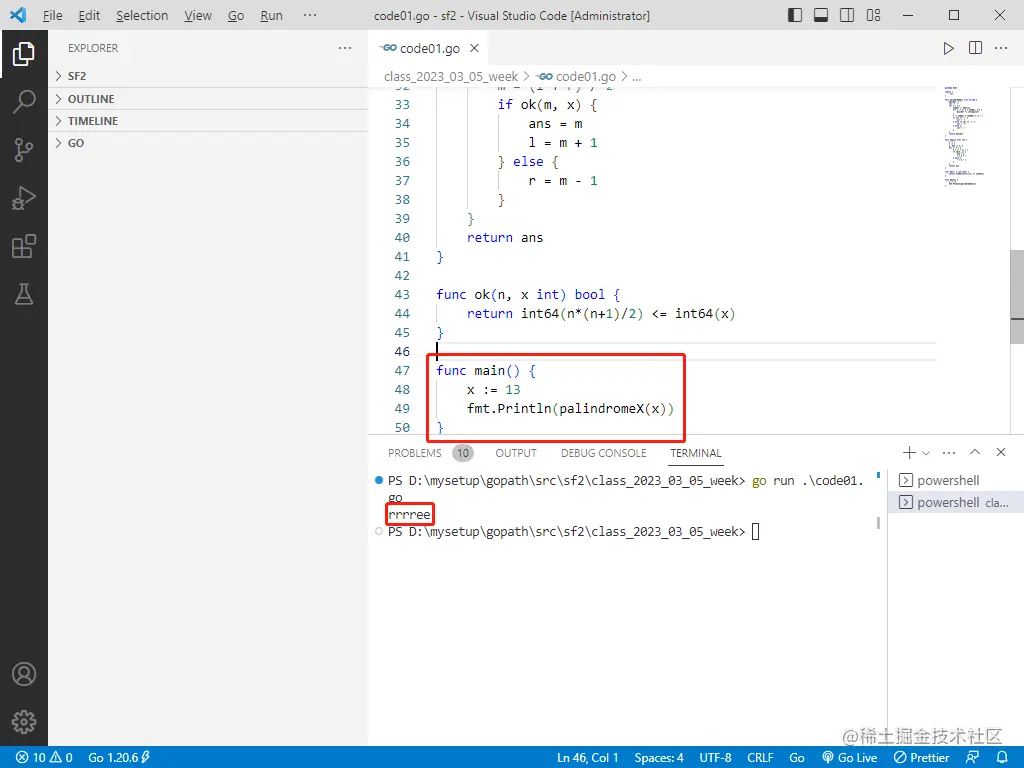1024x768 pixels.
Task: Click the terminal input prompt line
Action: [573, 532]
